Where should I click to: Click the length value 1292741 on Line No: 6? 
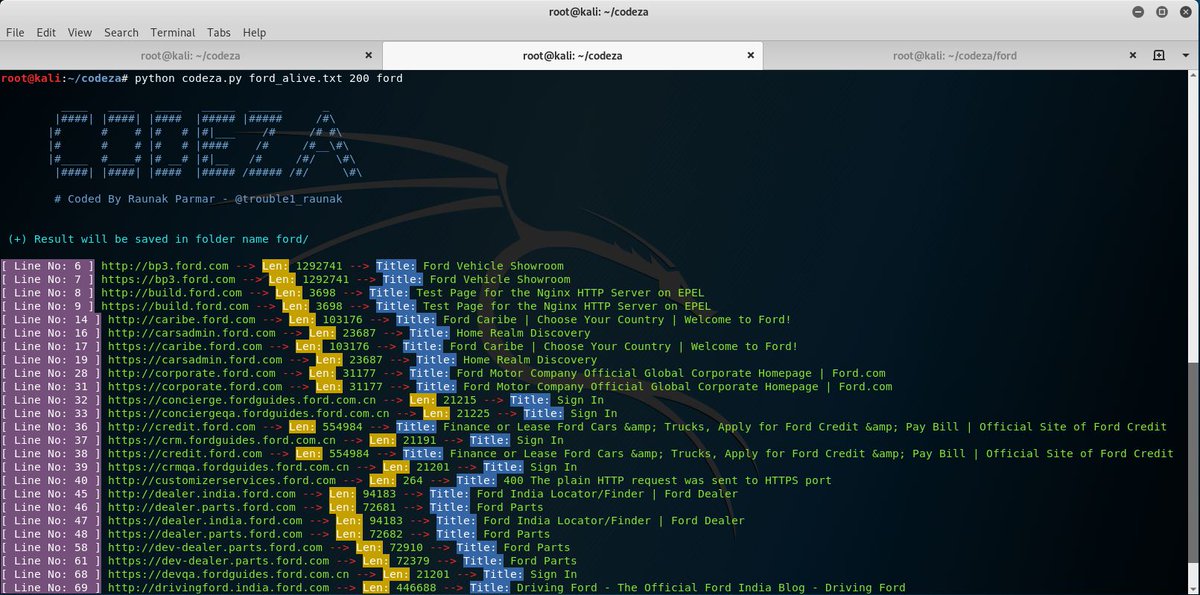coord(318,266)
